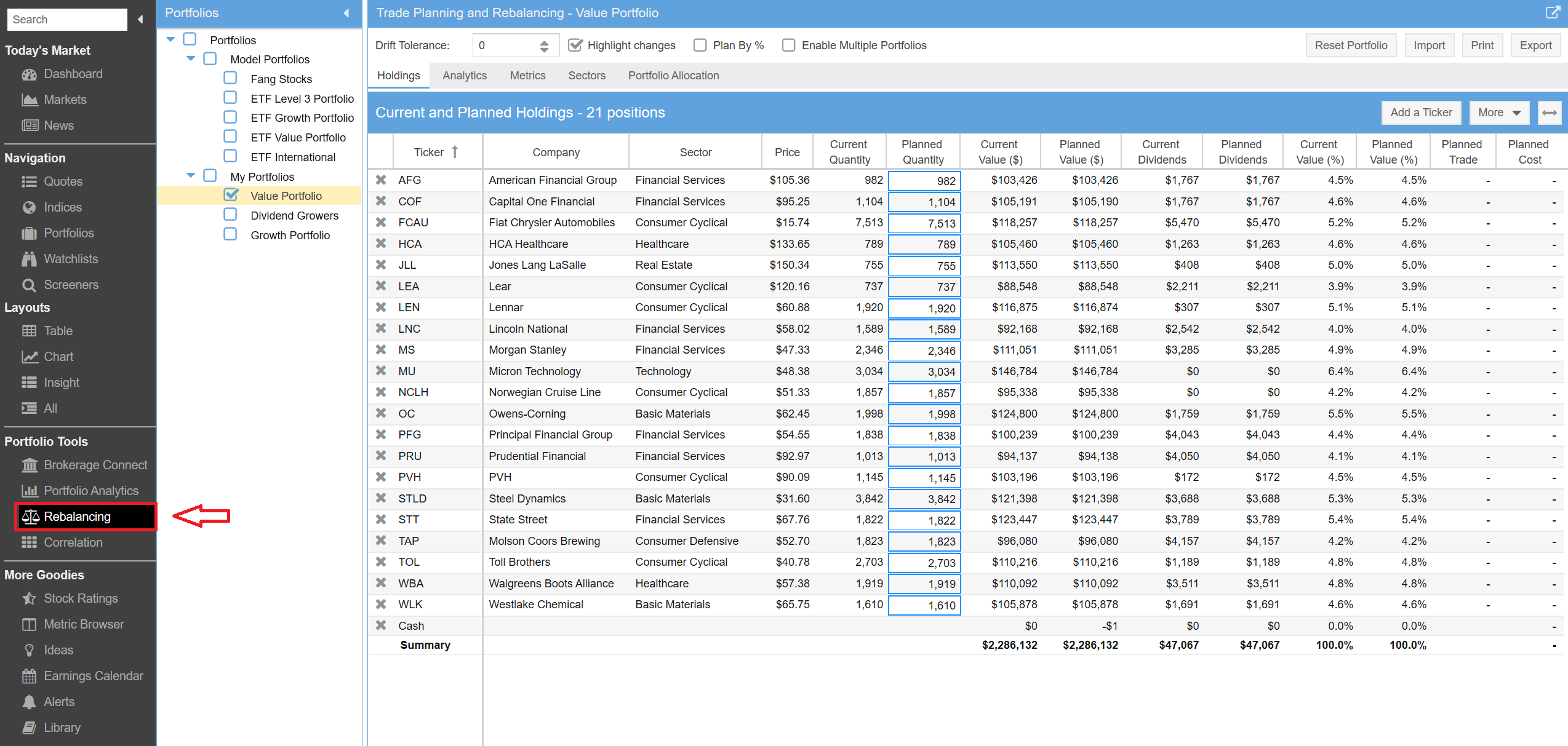
Task: Open the Library book icon
Action: click(x=29, y=728)
